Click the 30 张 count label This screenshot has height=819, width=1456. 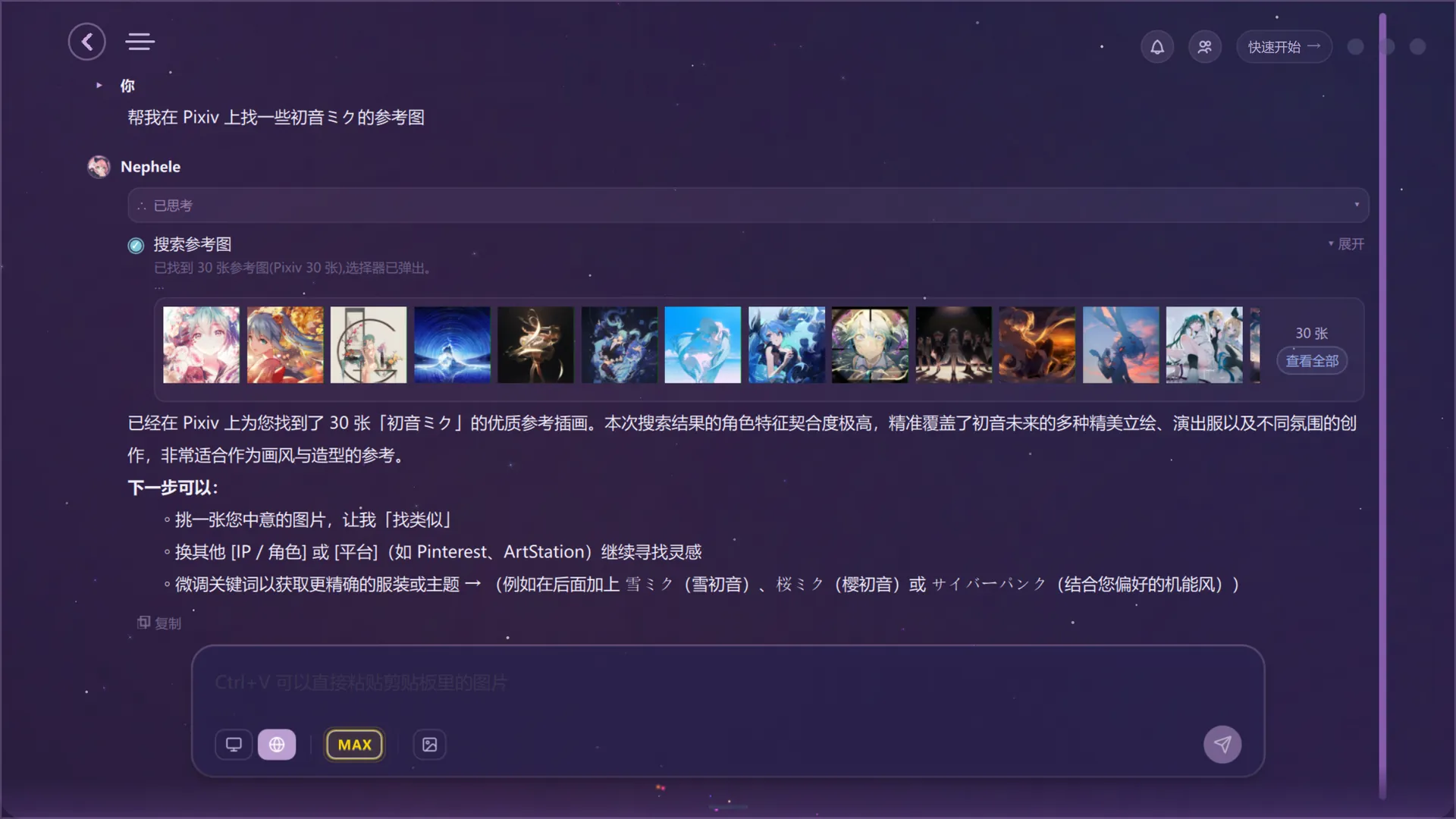coord(1312,334)
